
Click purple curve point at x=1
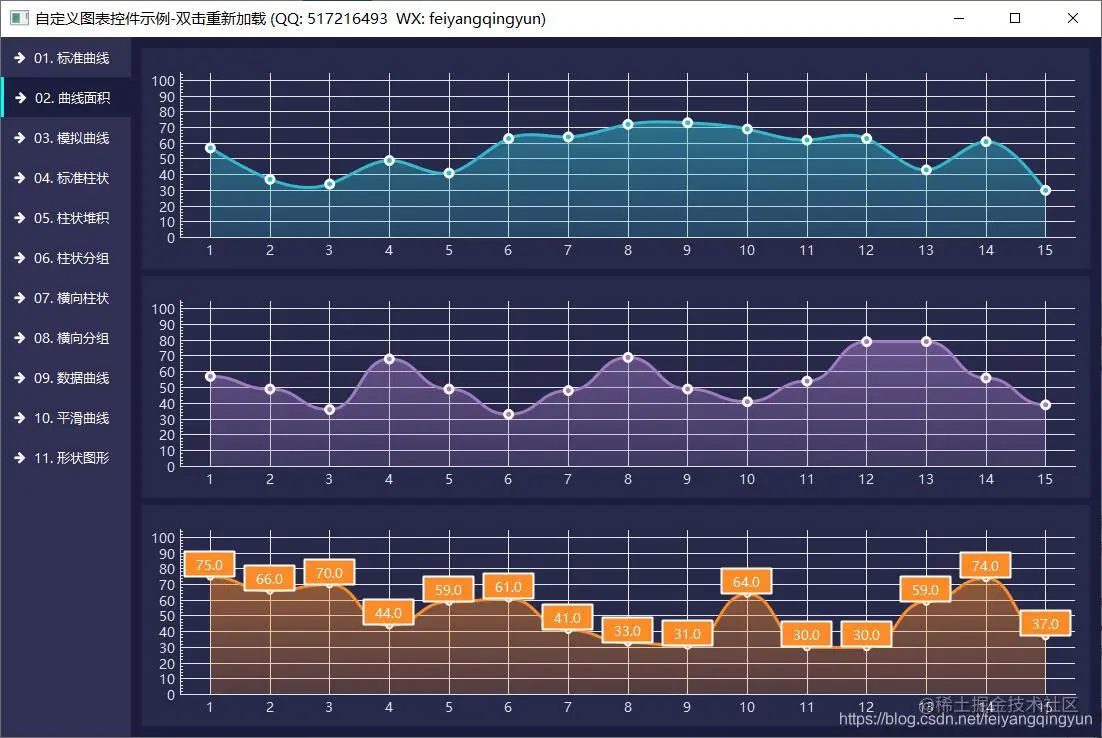pos(210,377)
